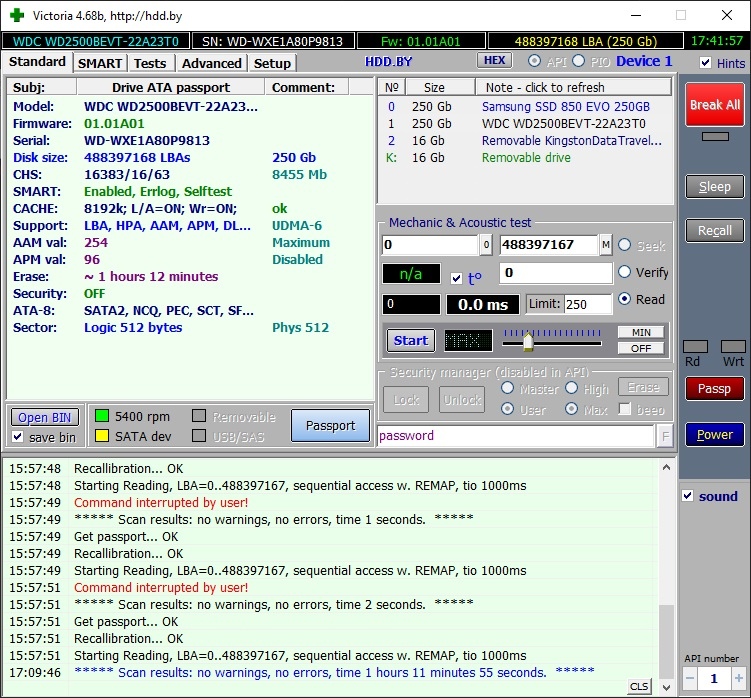Select the Verify radio button

click(625, 272)
